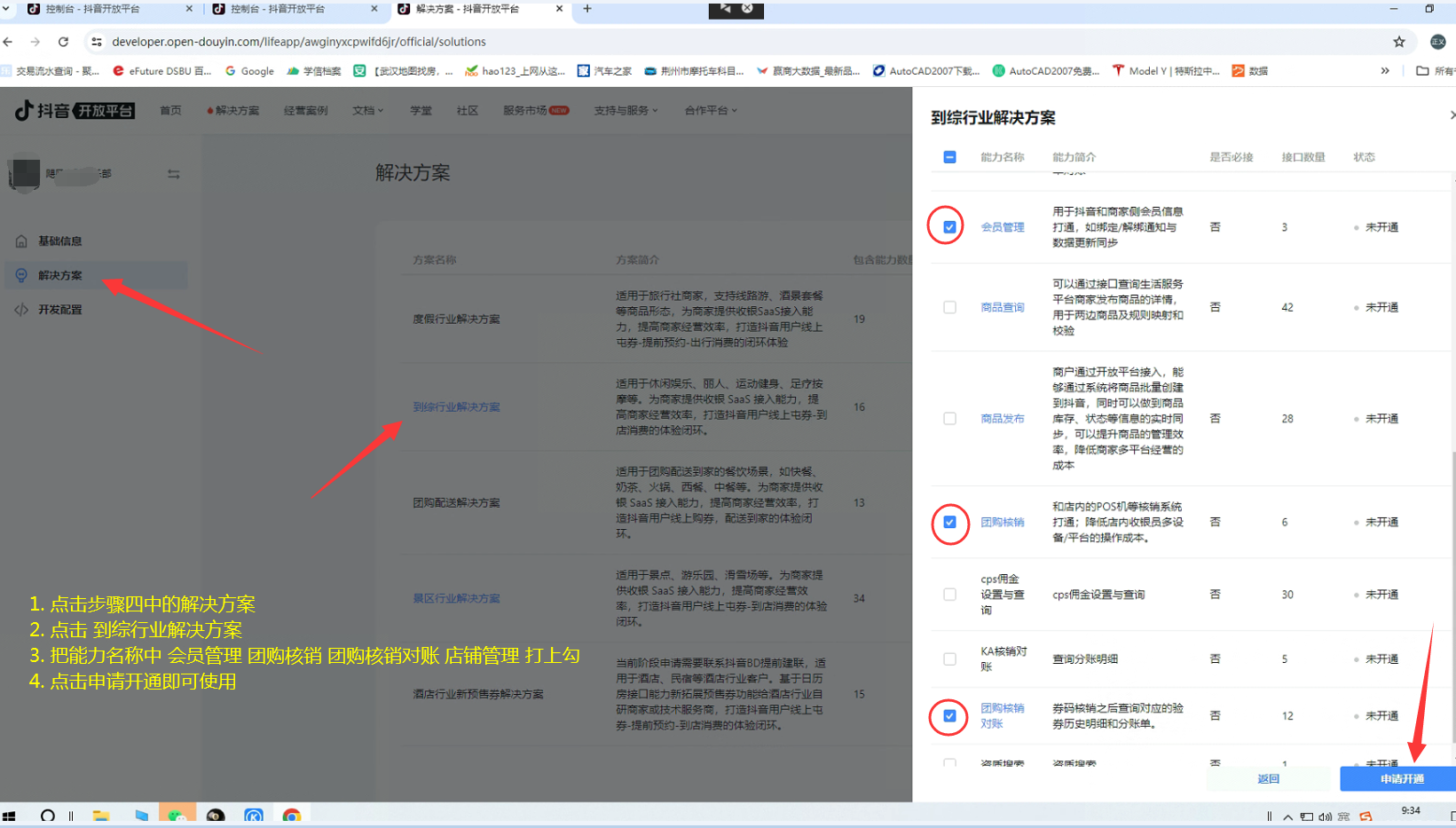Image resolution: width=1456 pixels, height=828 pixels.
Task: Open the AutoCAD2007下载 bookmark
Action: click(x=926, y=71)
